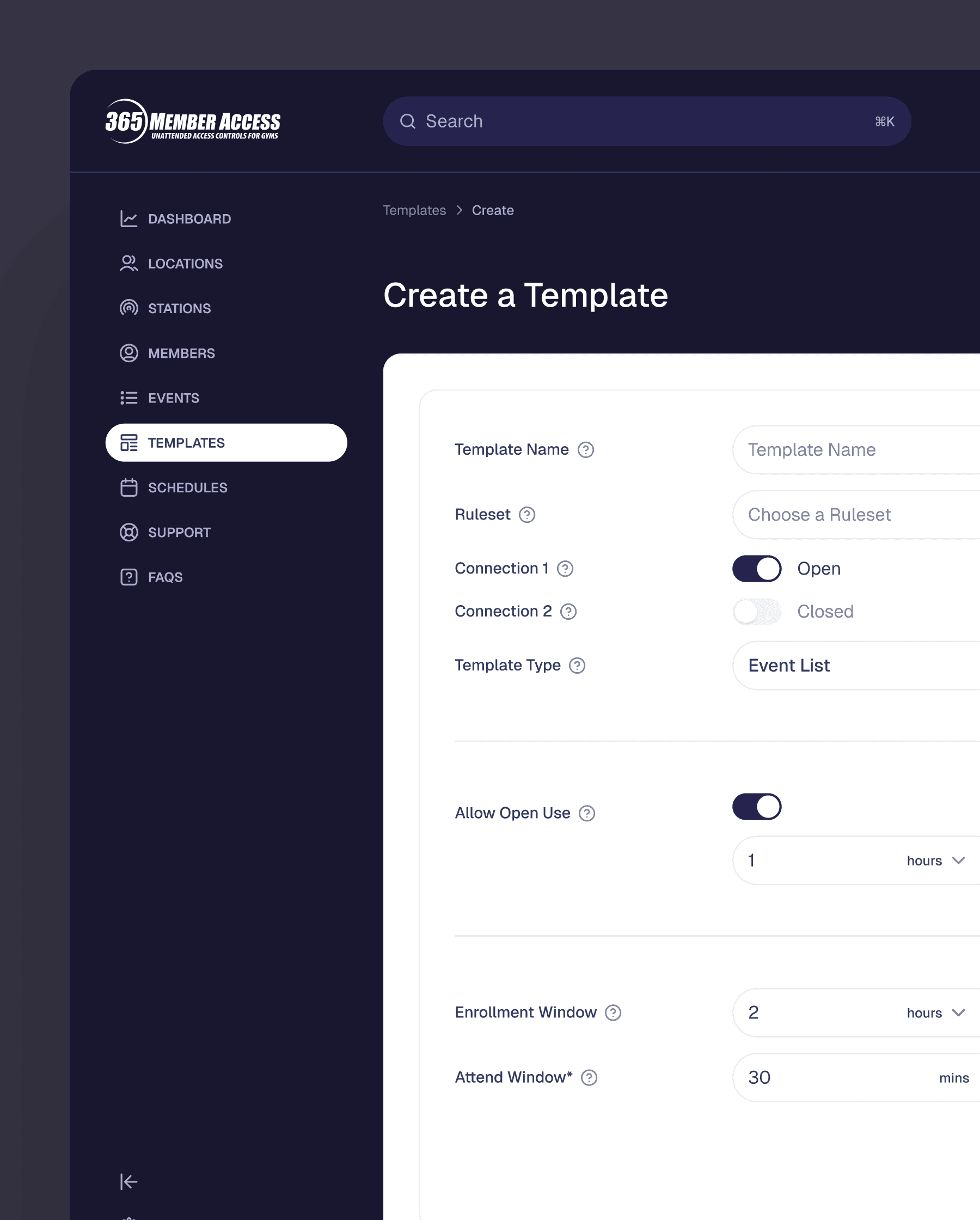Click the Schedules calendar icon
980x1220 pixels.
coord(128,488)
